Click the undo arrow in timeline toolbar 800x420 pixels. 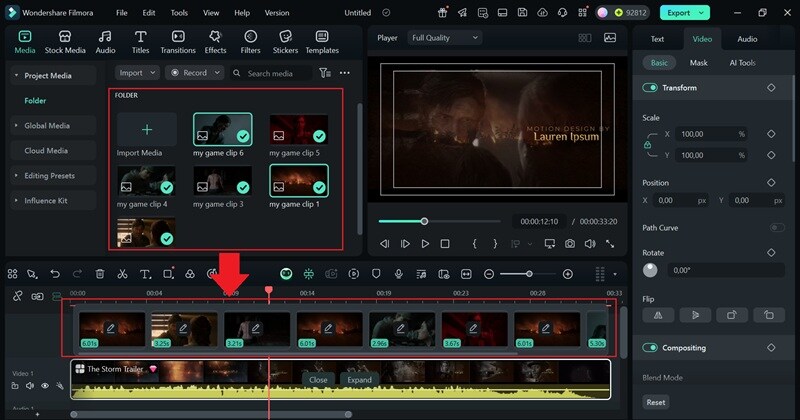(x=55, y=274)
